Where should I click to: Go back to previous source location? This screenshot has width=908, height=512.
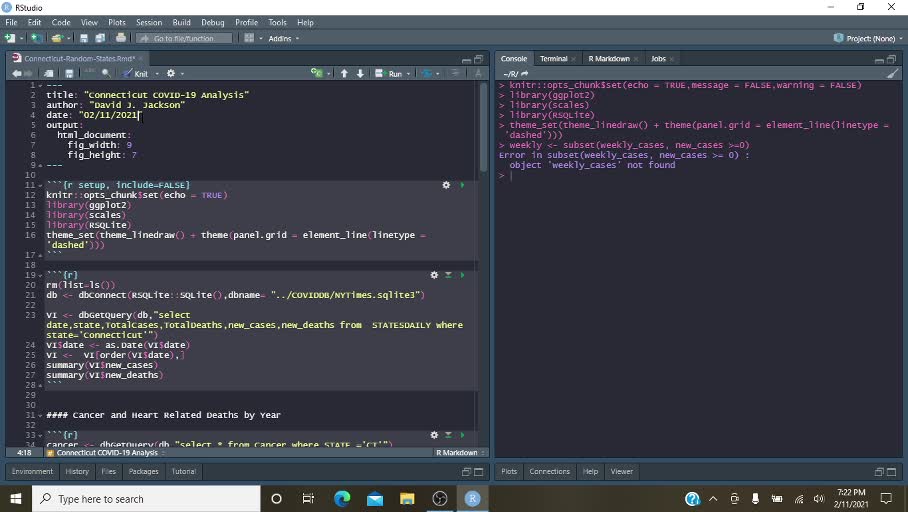coord(17,74)
